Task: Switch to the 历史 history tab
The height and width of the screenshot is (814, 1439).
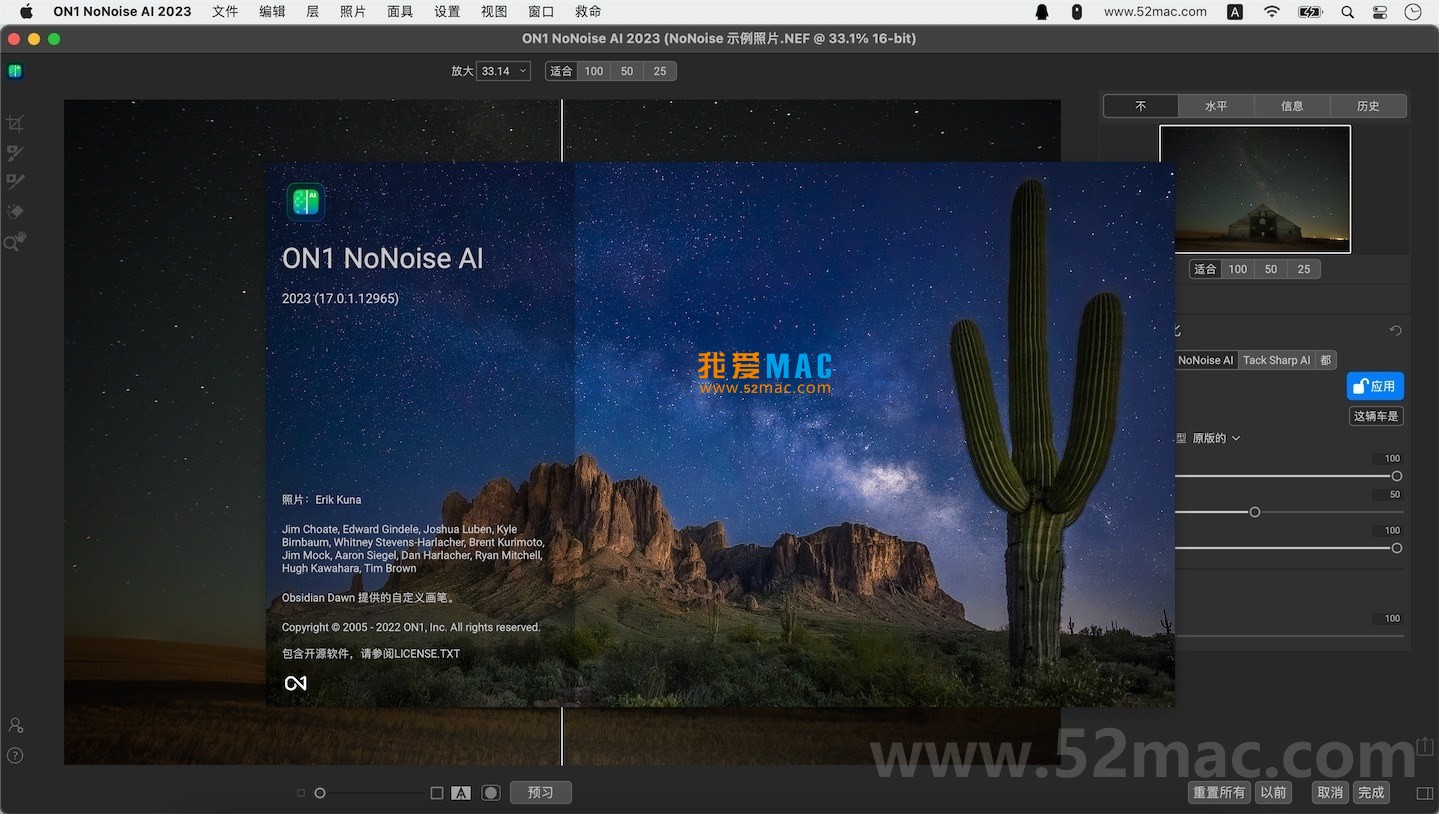Action: [1368, 105]
